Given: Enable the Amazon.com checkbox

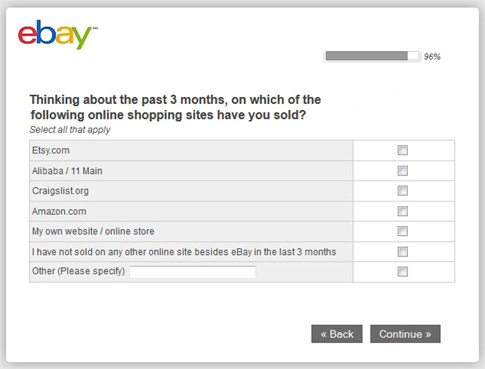Looking at the screenshot, I should pyautogui.click(x=403, y=211).
